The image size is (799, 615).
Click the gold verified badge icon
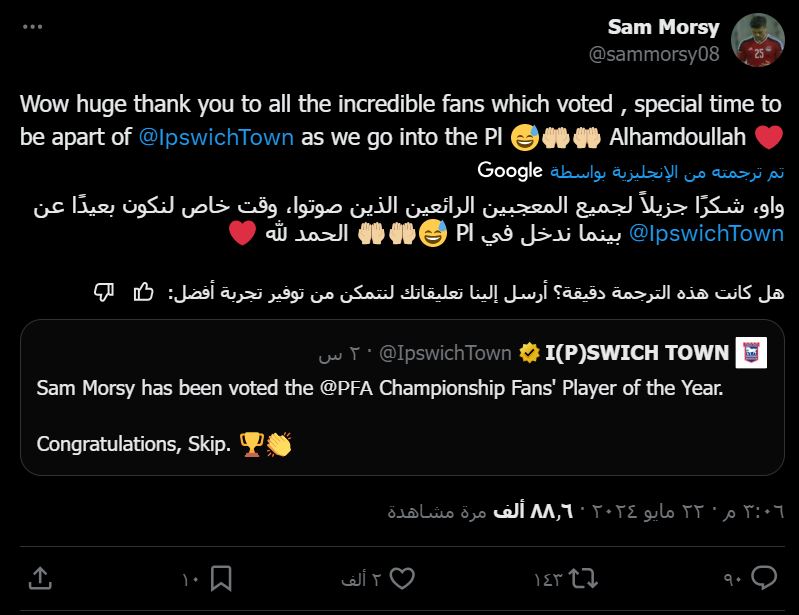coord(528,353)
